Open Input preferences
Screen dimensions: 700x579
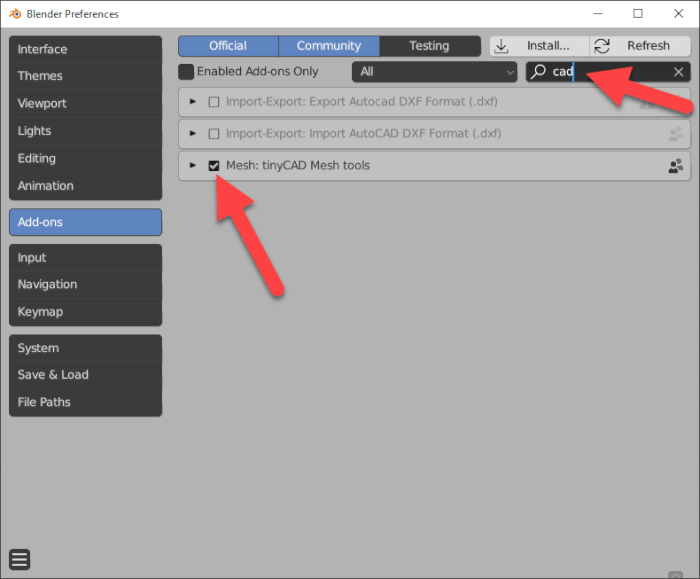point(85,258)
